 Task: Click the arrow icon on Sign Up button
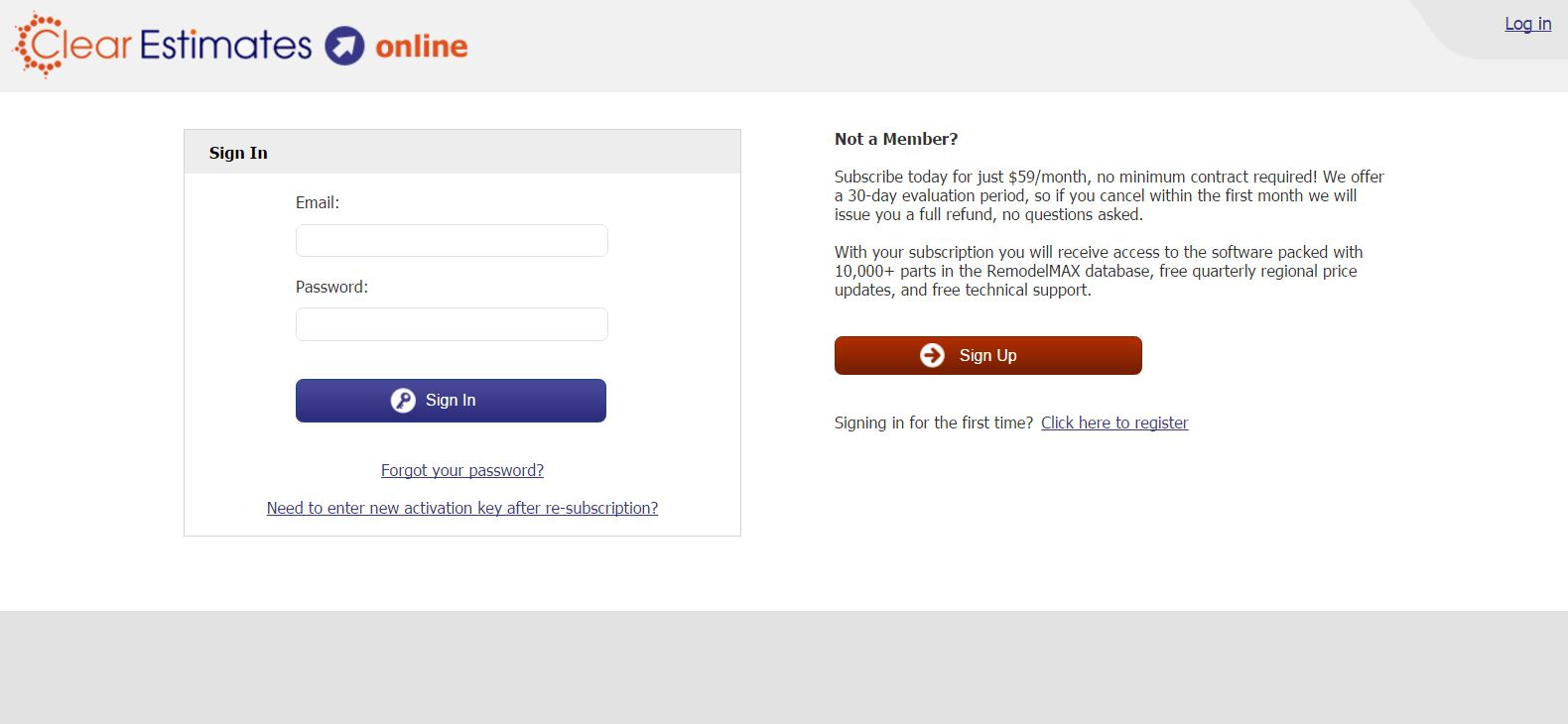[932, 355]
